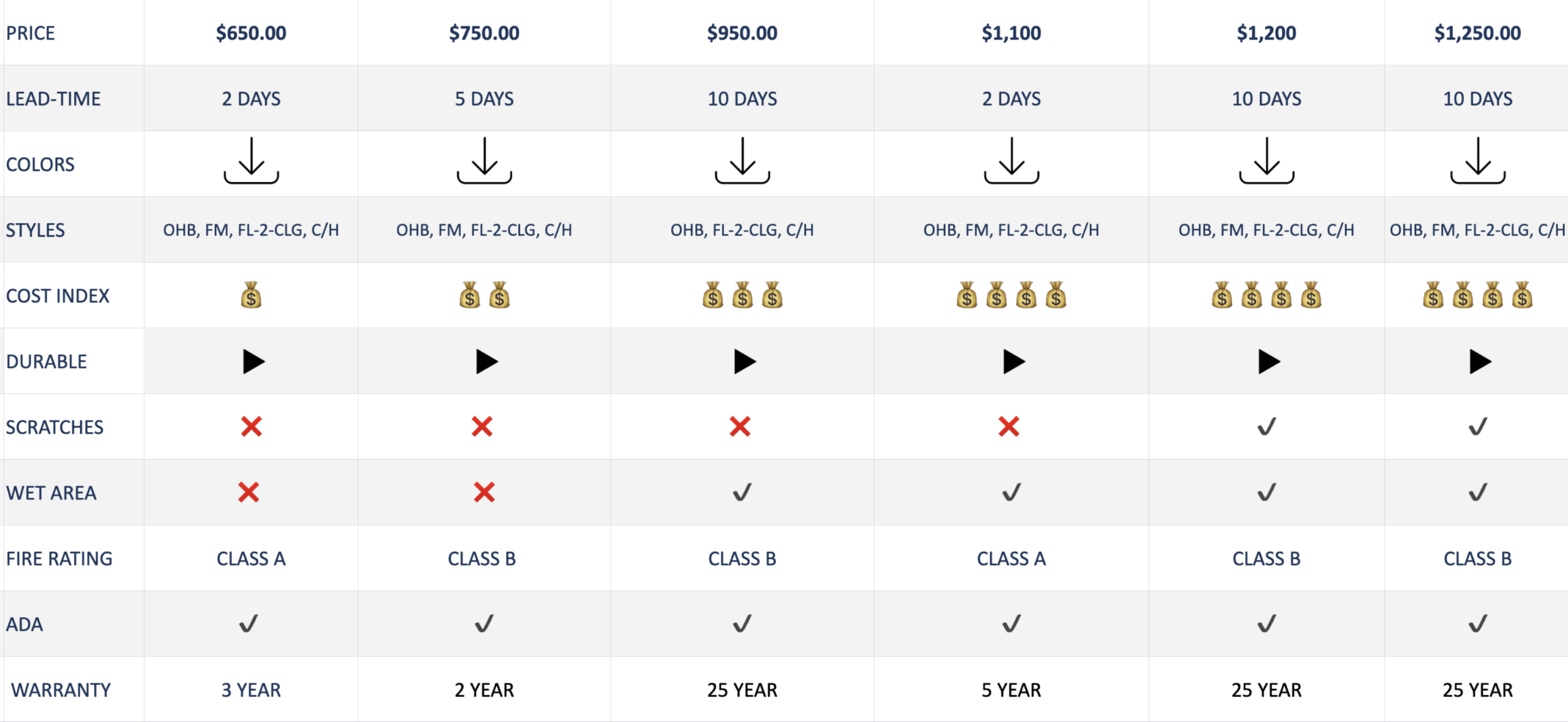1568x722 pixels.
Task: Play the durable video for $950.00 option
Action: point(744,362)
